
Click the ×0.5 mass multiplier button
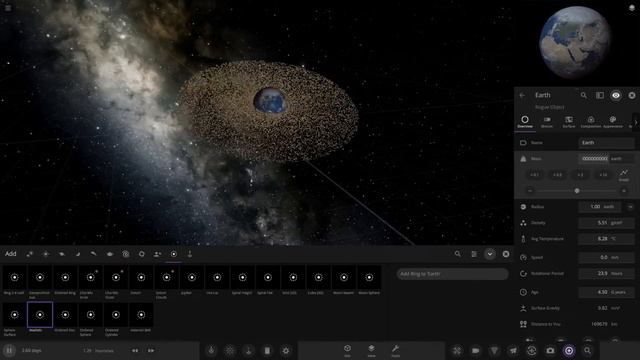tap(557, 175)
